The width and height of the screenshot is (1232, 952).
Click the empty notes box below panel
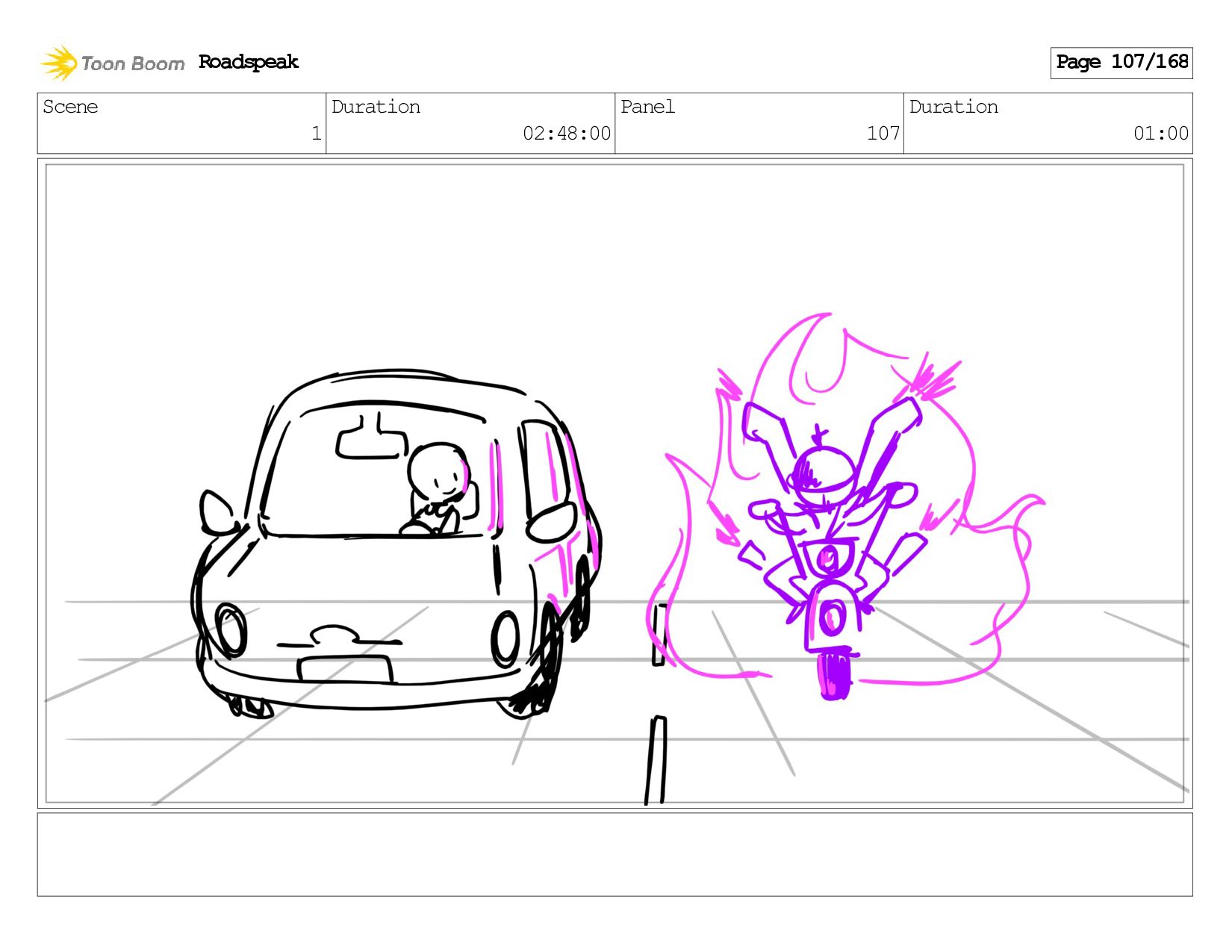[615, 855]
